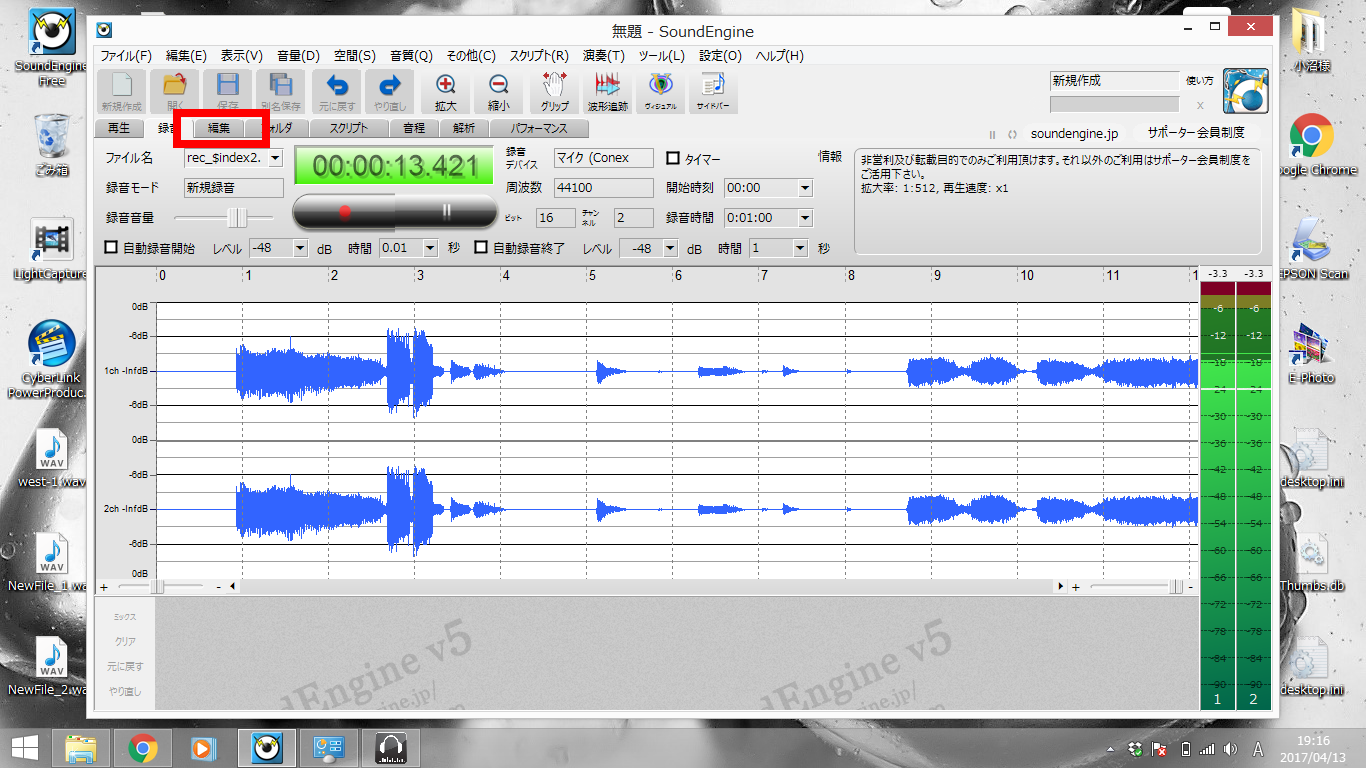Open the 自動録音終了 時間 1 dropdown
The width and height of the screenshot is (1366, 768).
800,248
